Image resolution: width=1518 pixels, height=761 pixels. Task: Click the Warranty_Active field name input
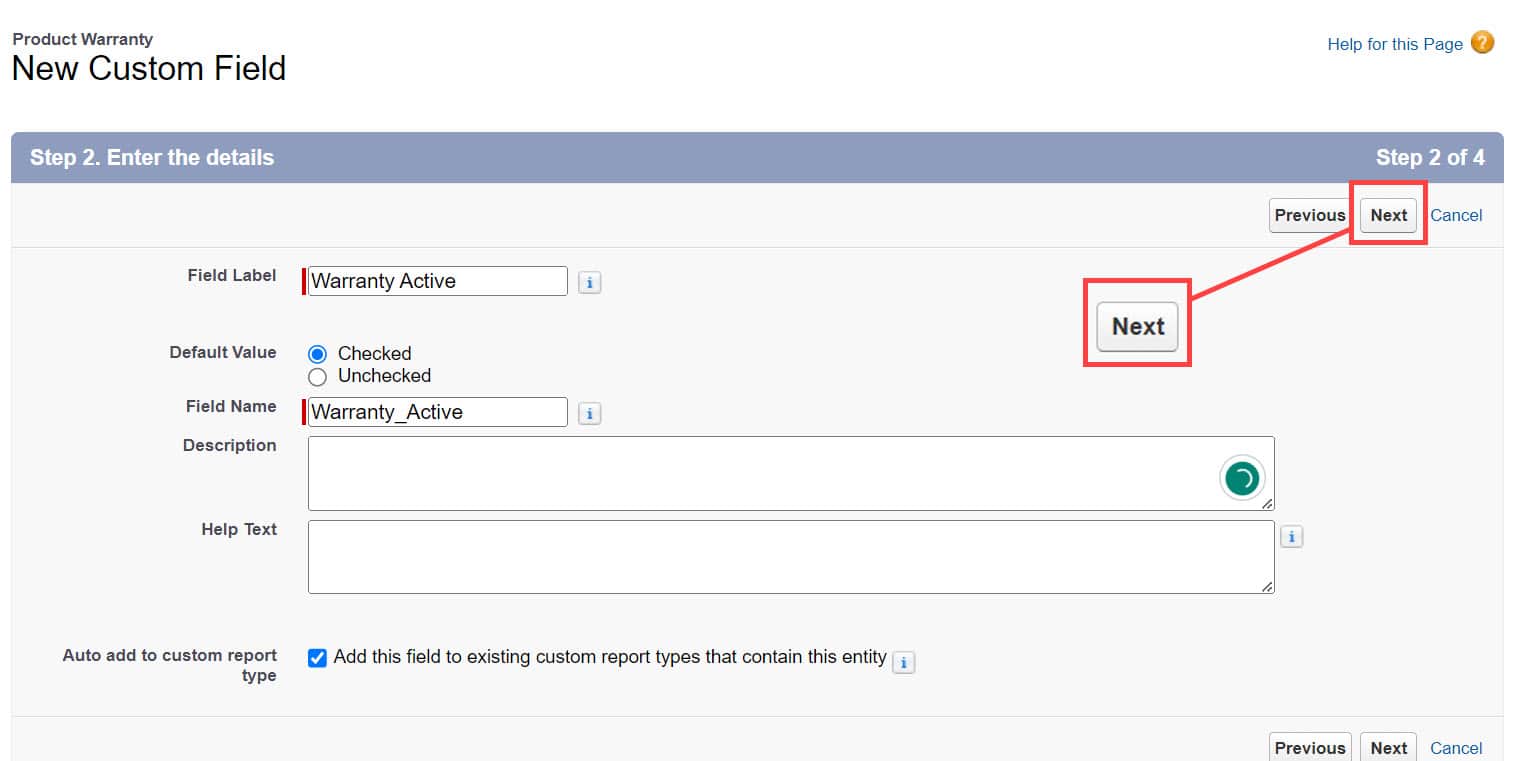point(437,412)
